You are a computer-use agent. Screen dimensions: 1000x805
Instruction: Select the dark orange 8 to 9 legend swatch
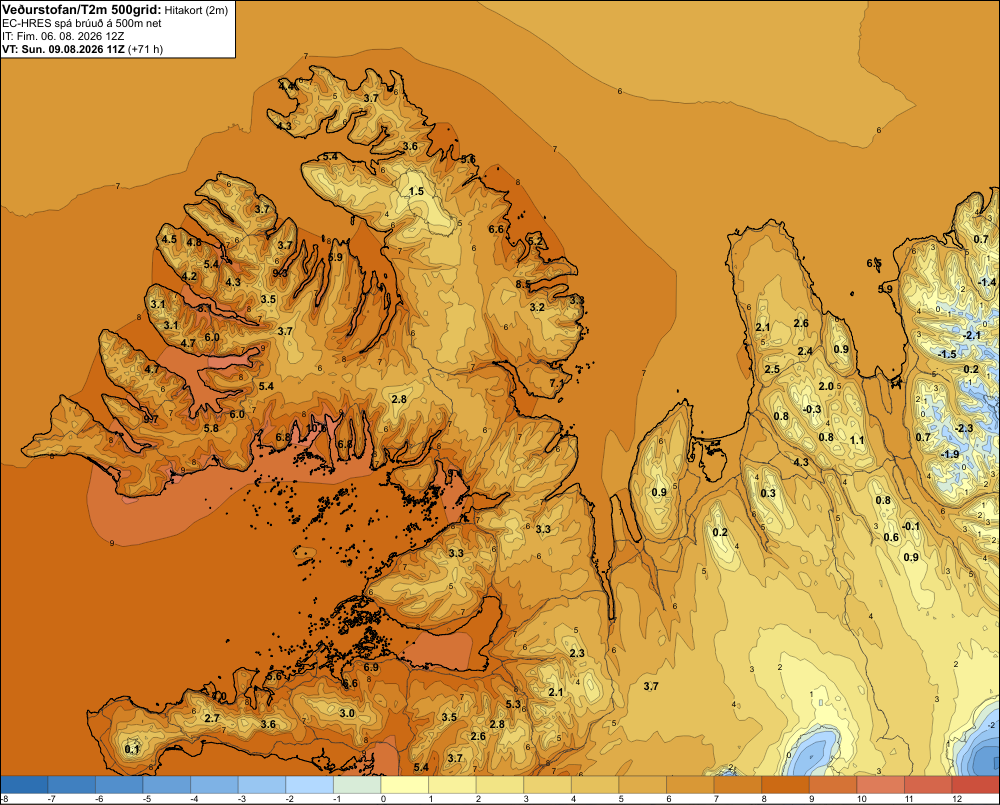point(785,784)
